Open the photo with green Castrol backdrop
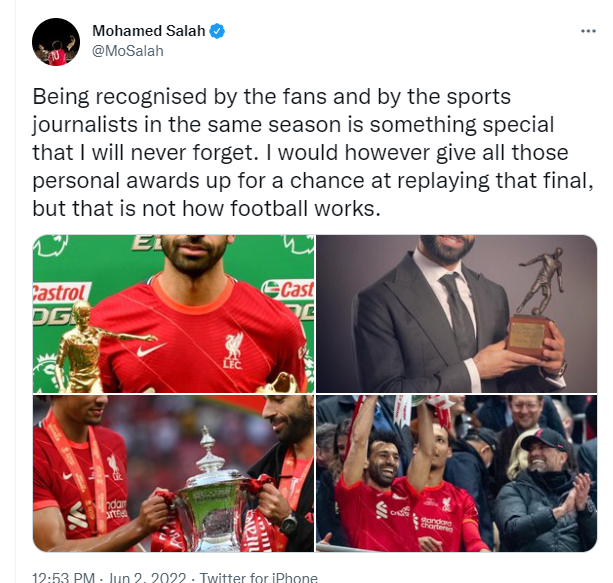 click(174, 314)
